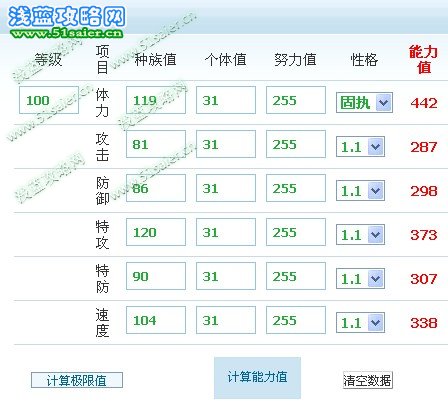448x406 pixels.
Task: Click the 特攻 种族值 field showing 120
Action: point(156,232)
